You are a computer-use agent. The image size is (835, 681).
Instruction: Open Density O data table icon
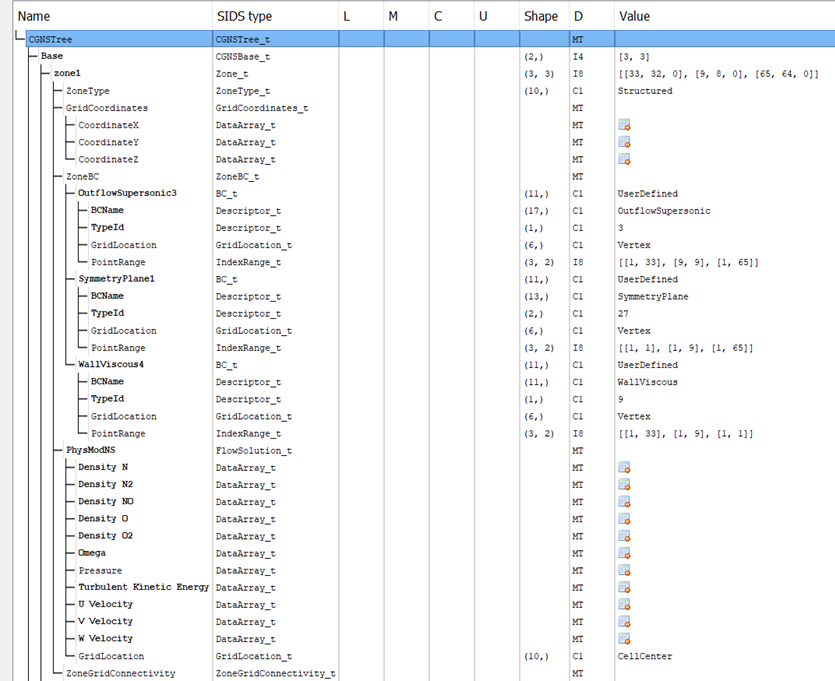(624, 519)
